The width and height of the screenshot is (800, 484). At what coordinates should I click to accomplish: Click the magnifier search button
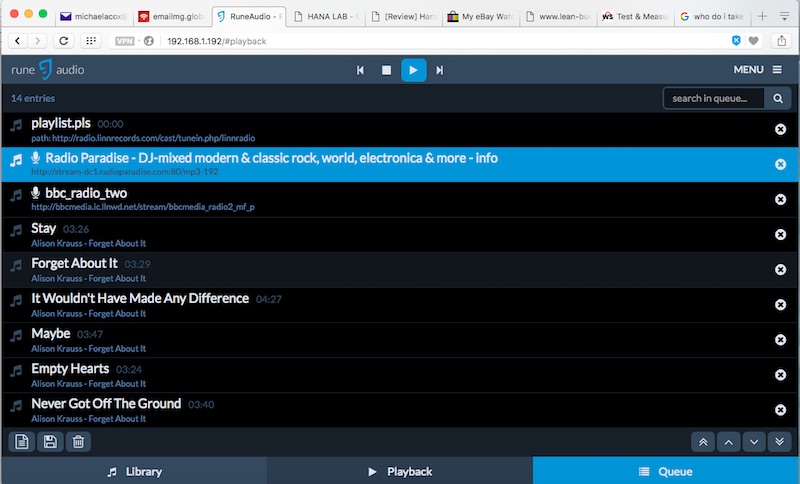tap(778, 98)
